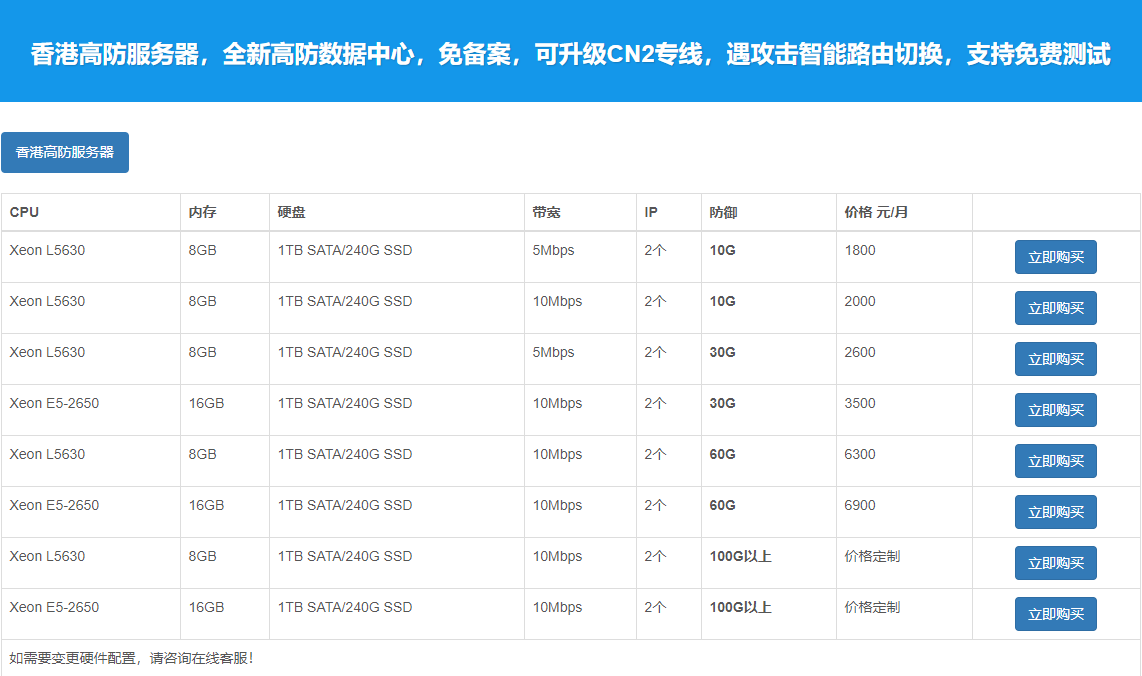1142x676 pixels.
Task: Click the 价格 元/月 column header
Action: click(876, 212)
